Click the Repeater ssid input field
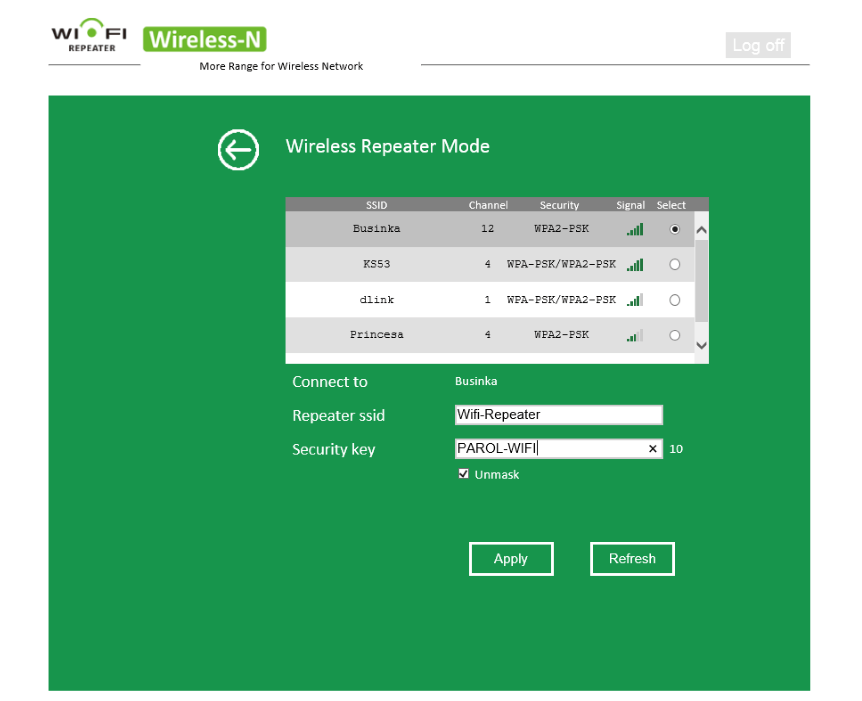The height and width of the screenshot is (701, 862). 558,415
